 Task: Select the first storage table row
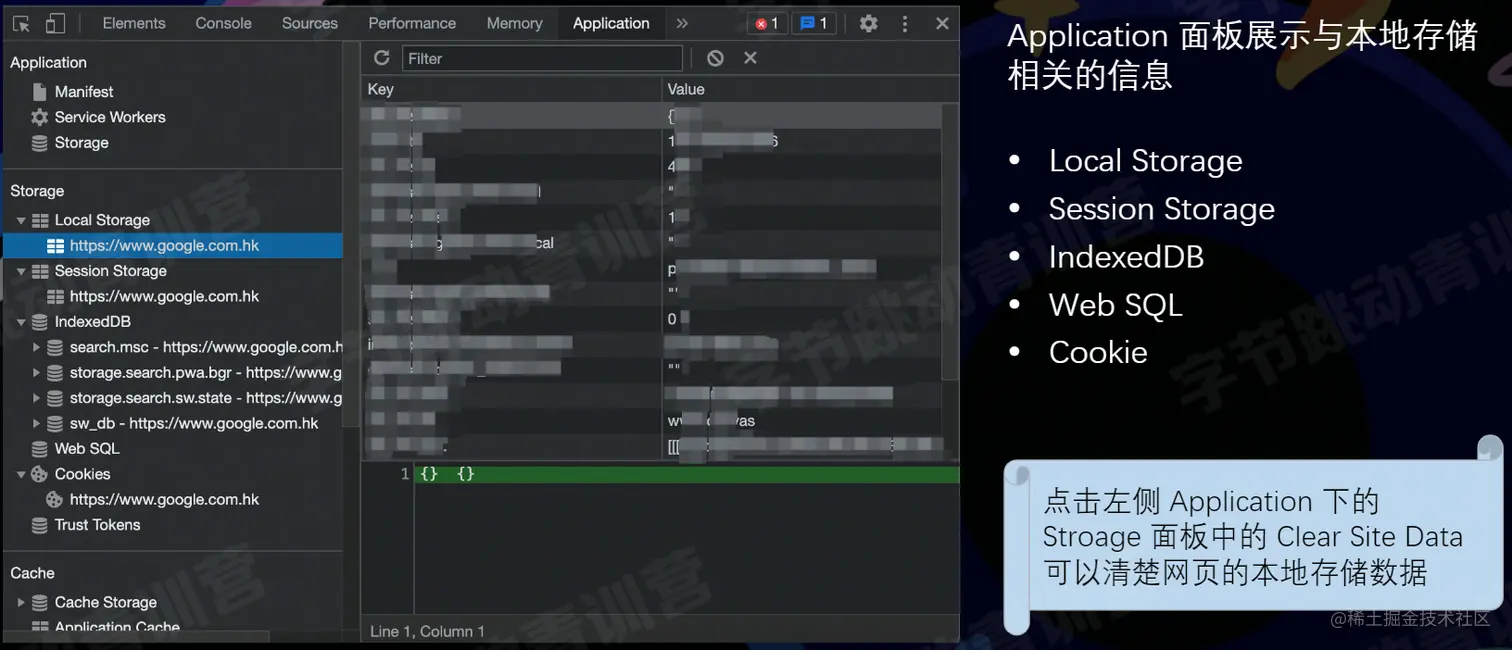(x=651, y=115)
